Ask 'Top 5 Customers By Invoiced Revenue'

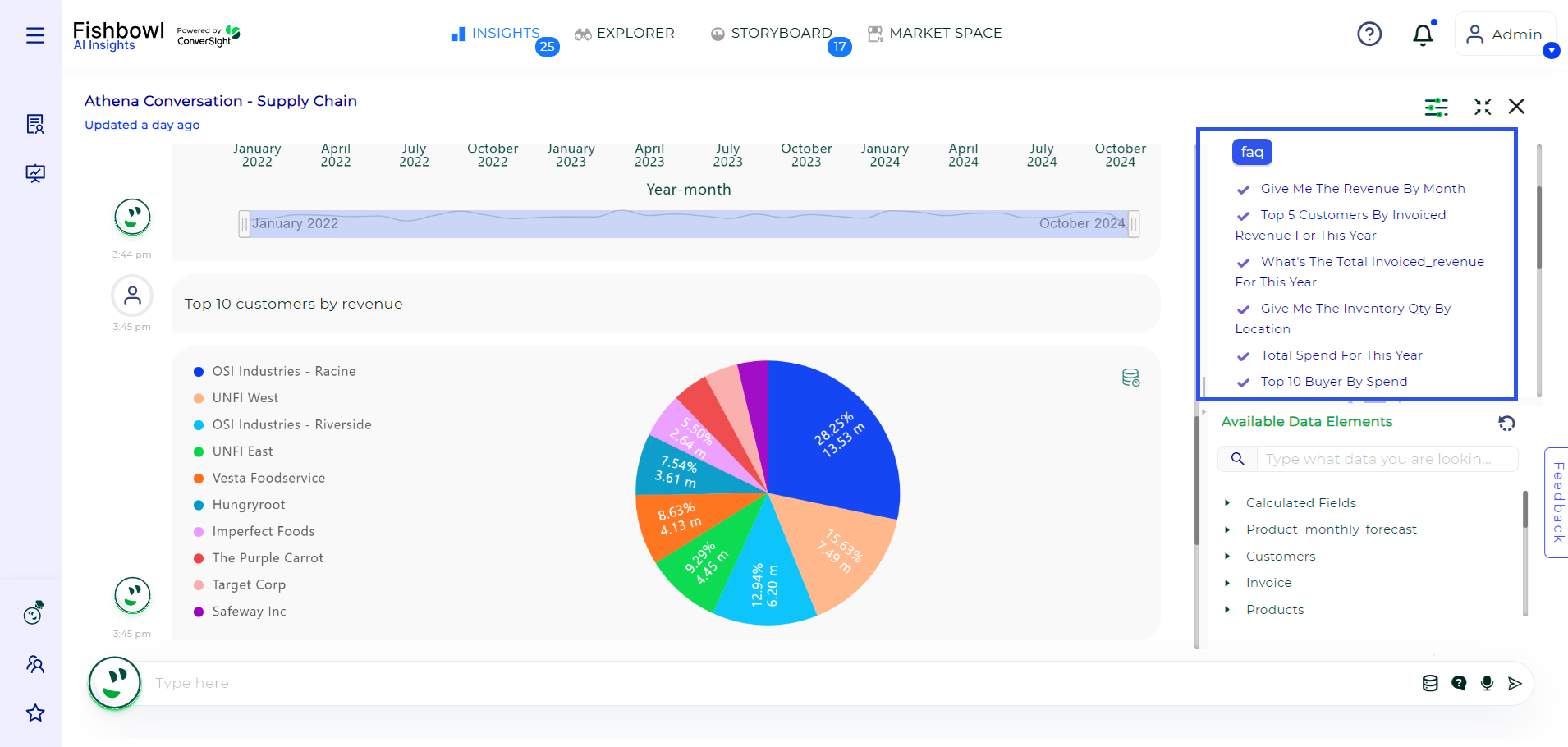(x=1341, y=225)
